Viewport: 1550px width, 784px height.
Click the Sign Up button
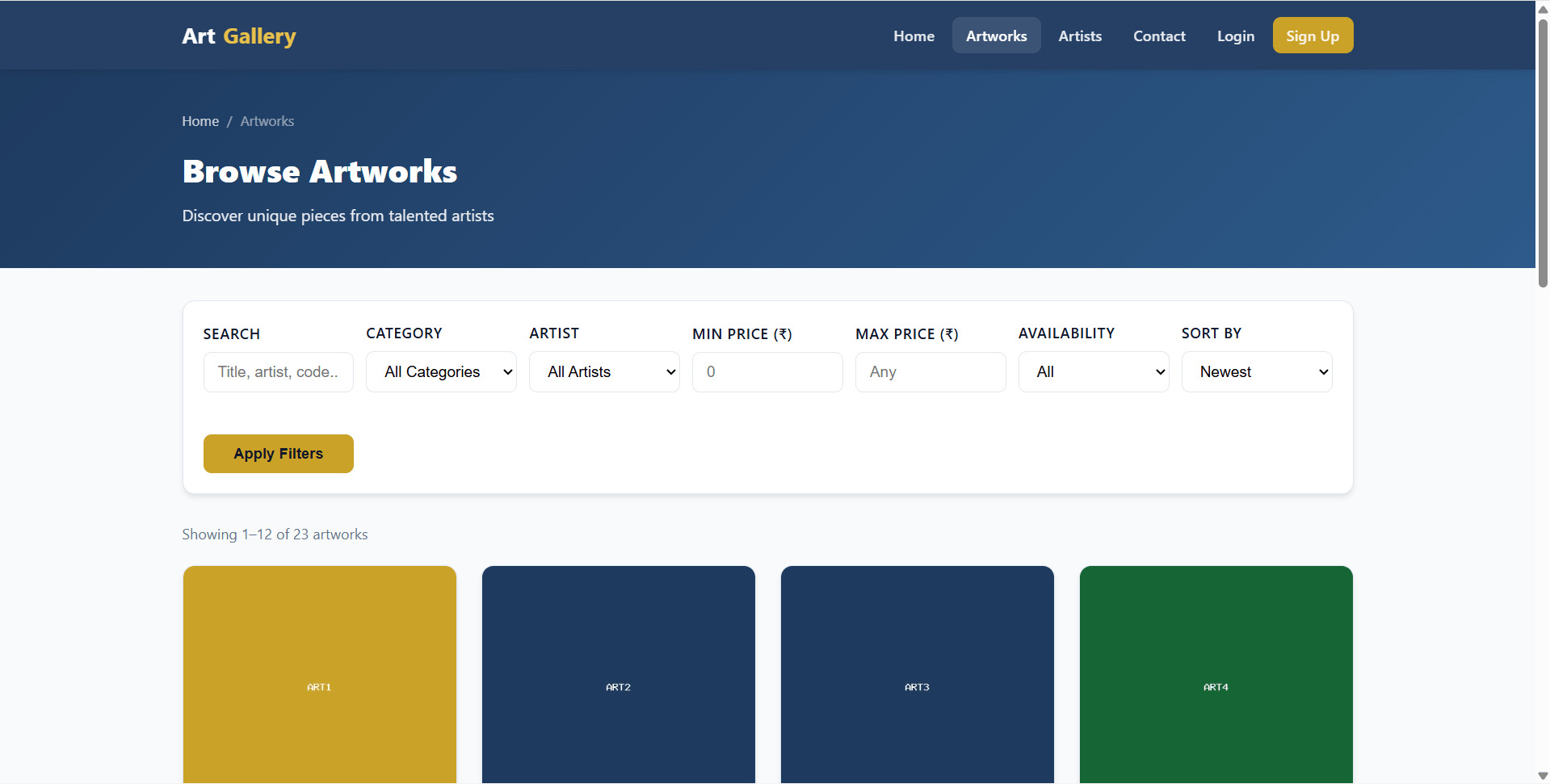(1313, 36)
